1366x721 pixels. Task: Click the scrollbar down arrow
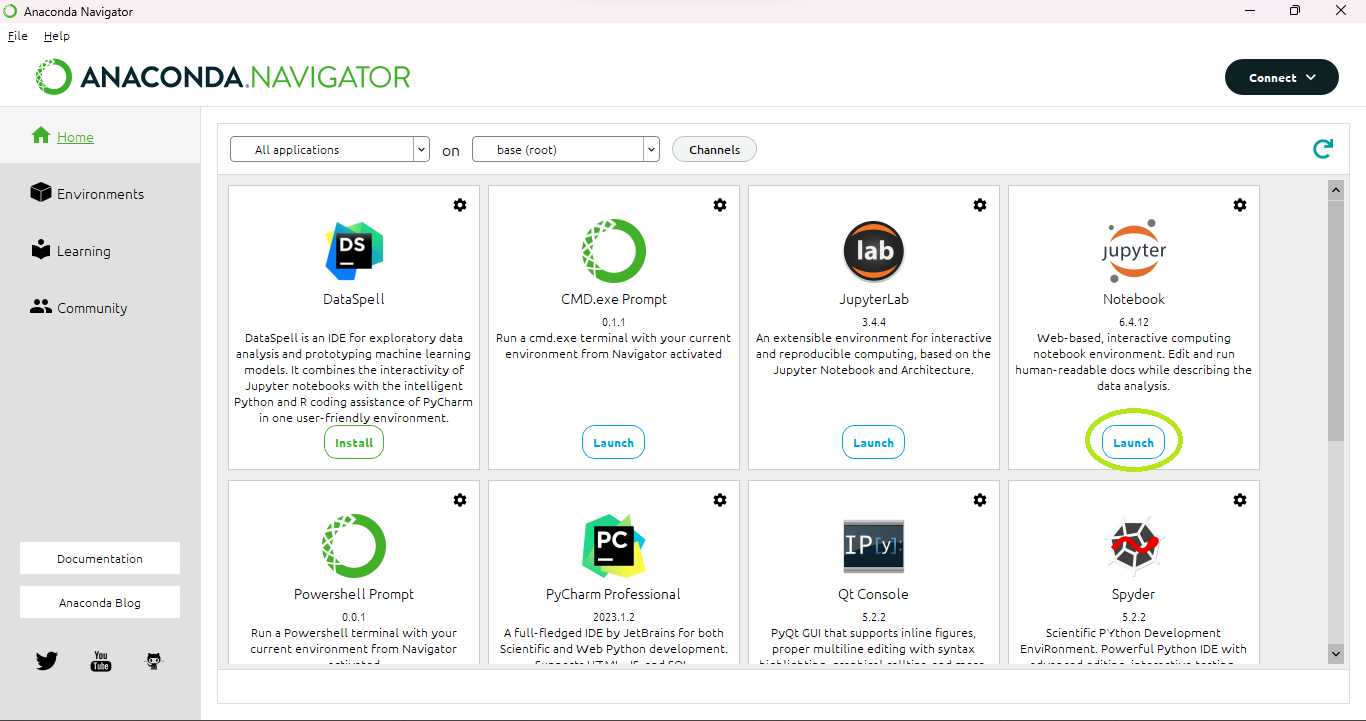pyautogui.click(x=1335, y=653)
